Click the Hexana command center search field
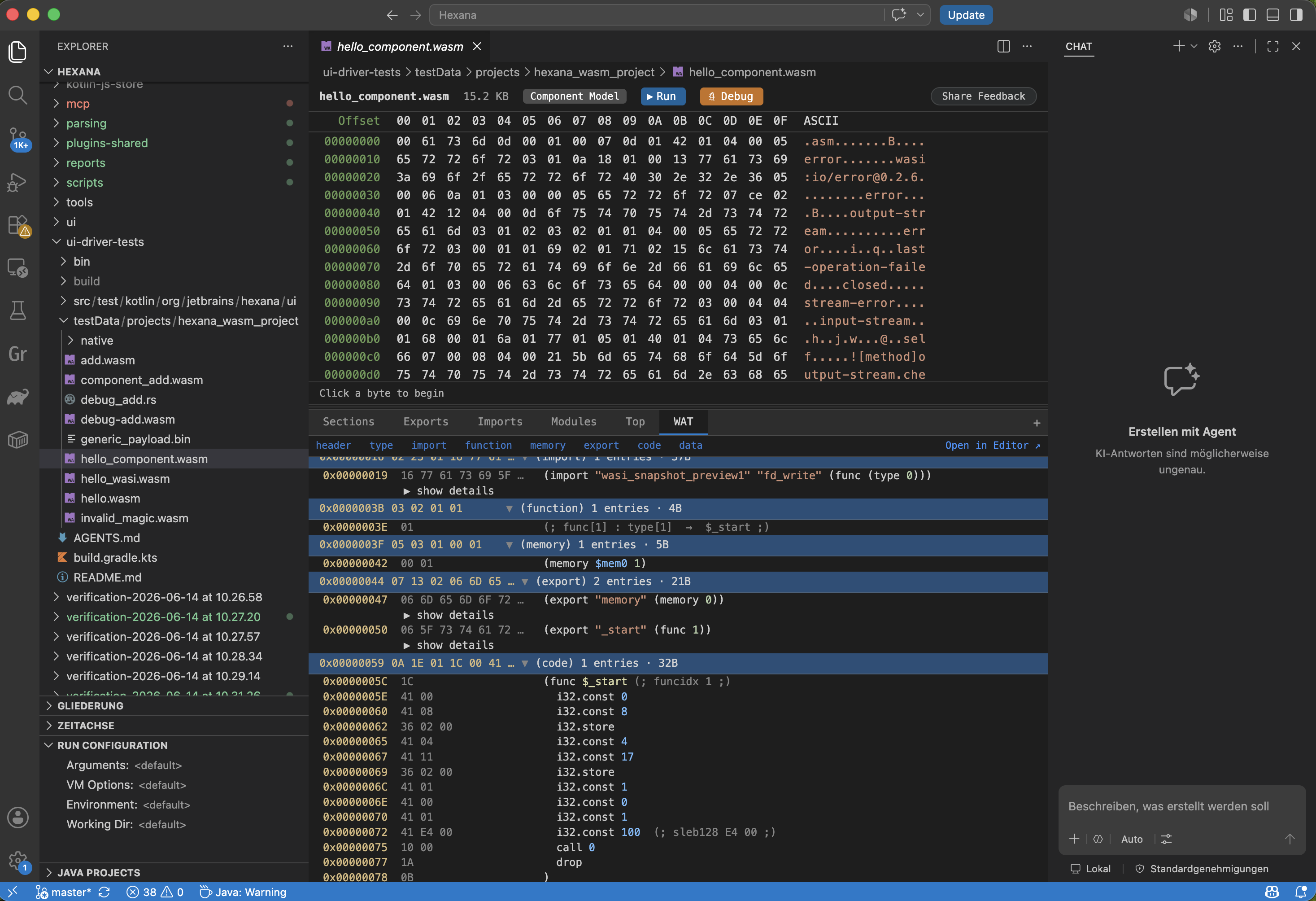Screen dimensions: 1316x901 [657, 15]
